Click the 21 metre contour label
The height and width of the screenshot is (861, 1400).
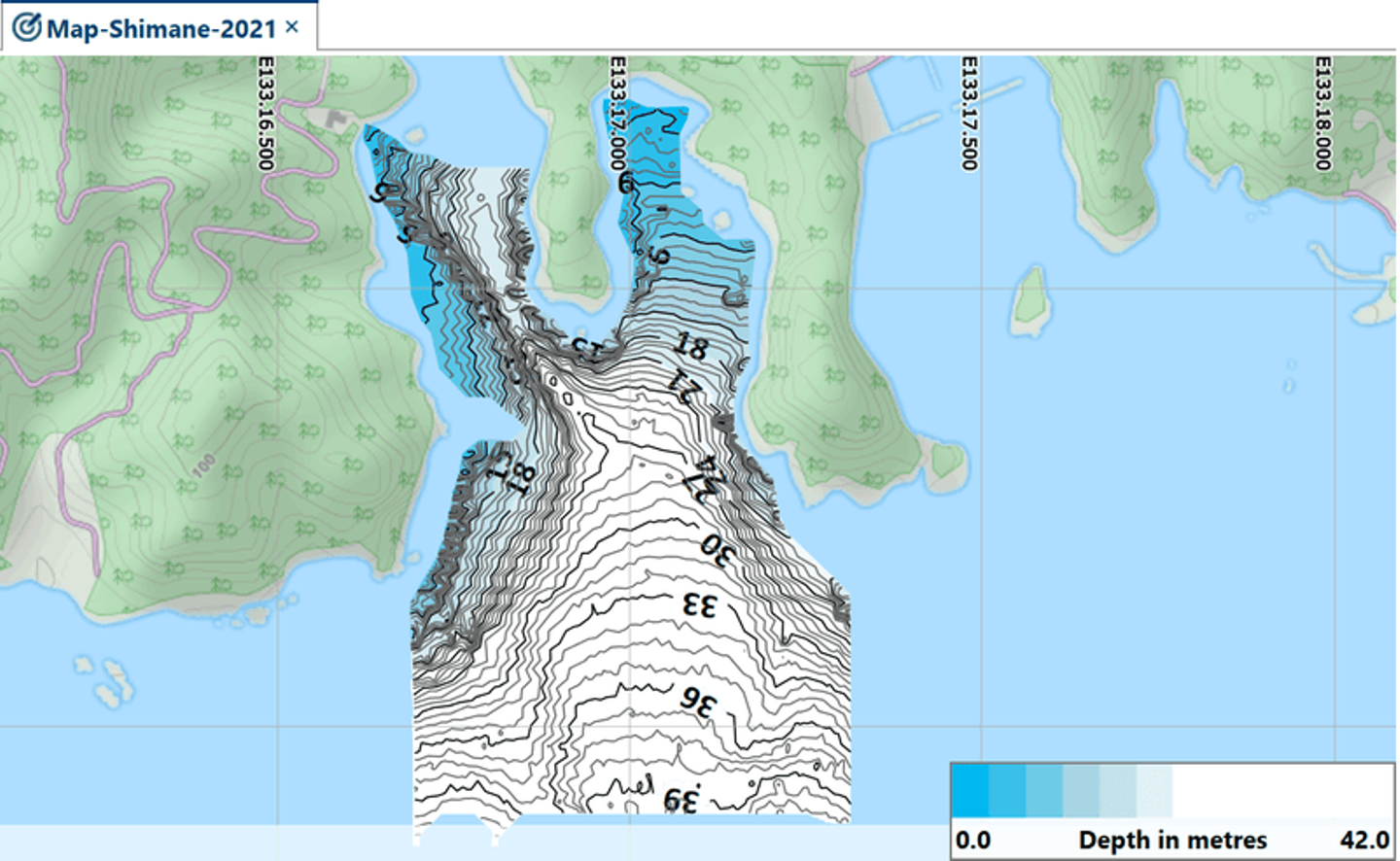click(x=685, y=386)
